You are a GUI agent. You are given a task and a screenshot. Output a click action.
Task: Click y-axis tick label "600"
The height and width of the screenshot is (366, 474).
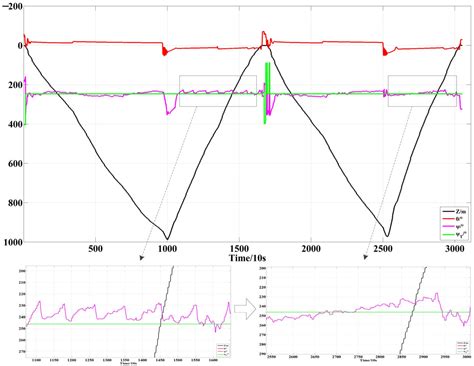[x=15, y=163]
